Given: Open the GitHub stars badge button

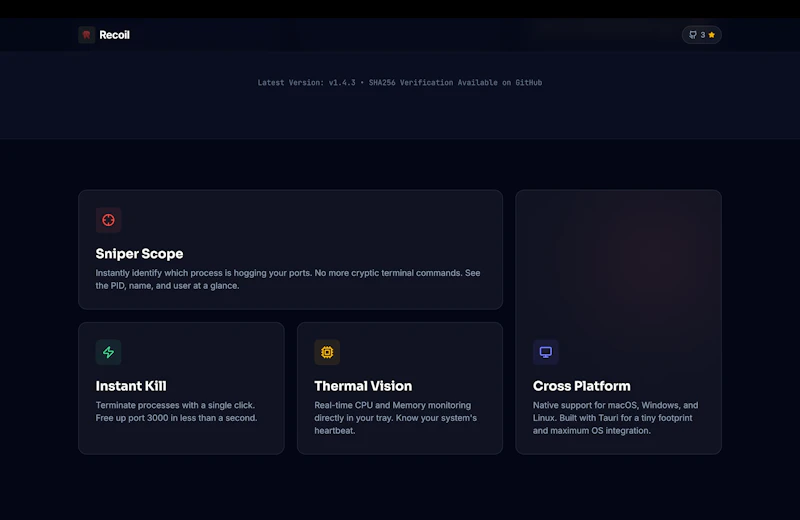Looking at the screenshot, I should (702, 35).
